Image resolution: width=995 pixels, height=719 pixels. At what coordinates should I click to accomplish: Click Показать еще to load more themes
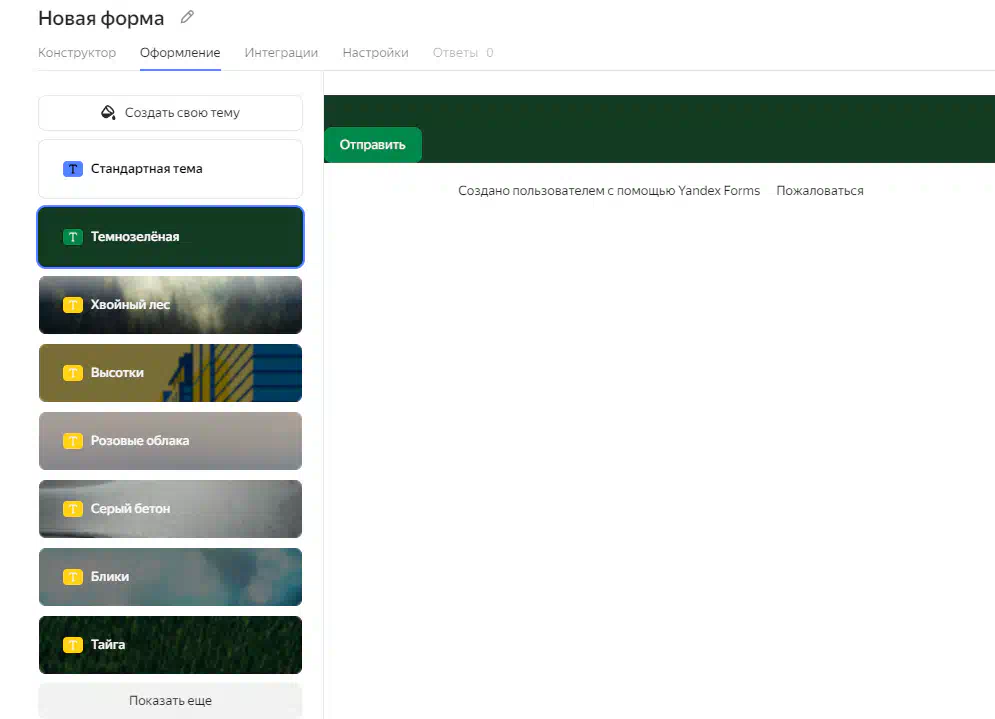(x=170, y=701)
